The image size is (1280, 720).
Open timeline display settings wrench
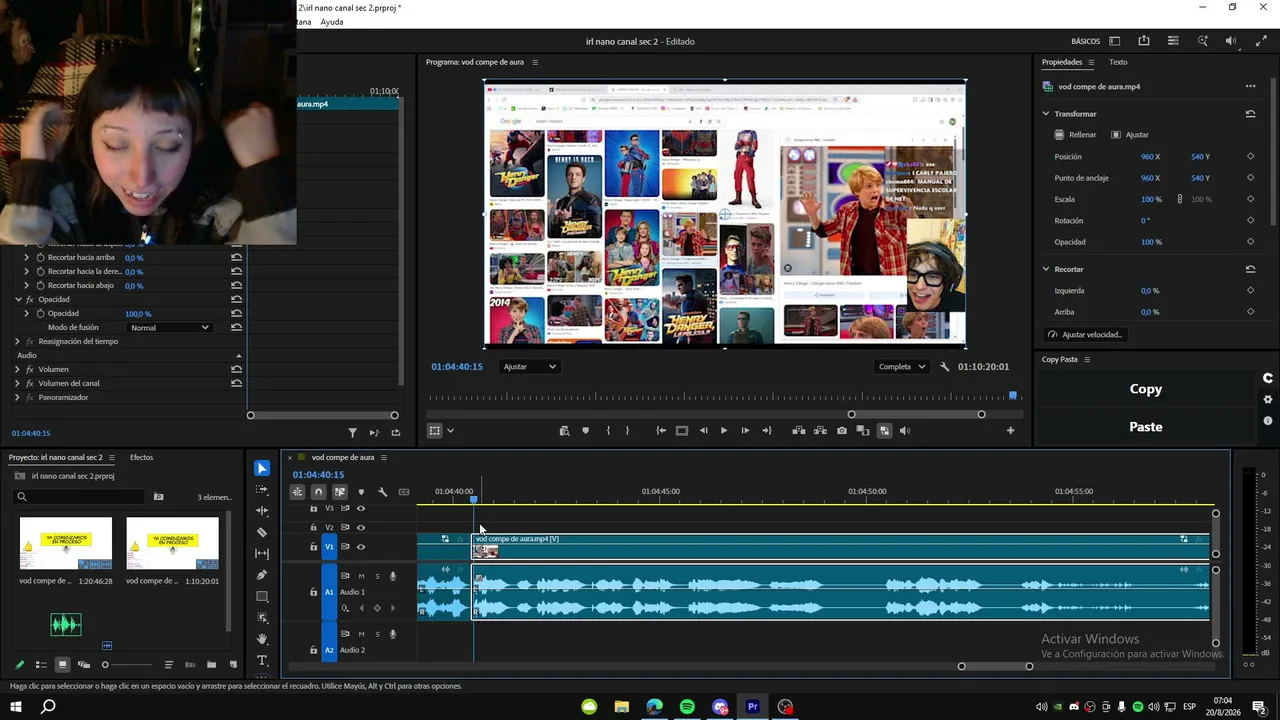pos(382,492)
